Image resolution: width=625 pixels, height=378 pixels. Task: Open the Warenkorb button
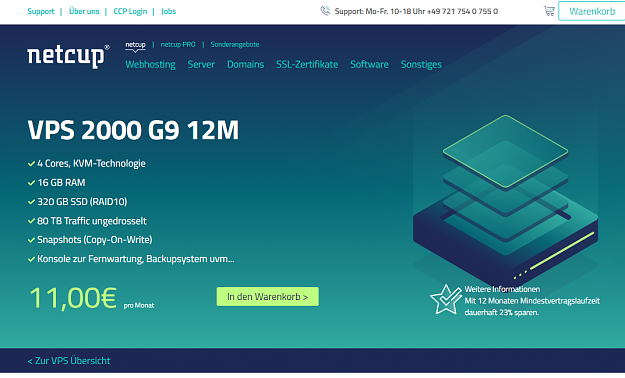592,11
